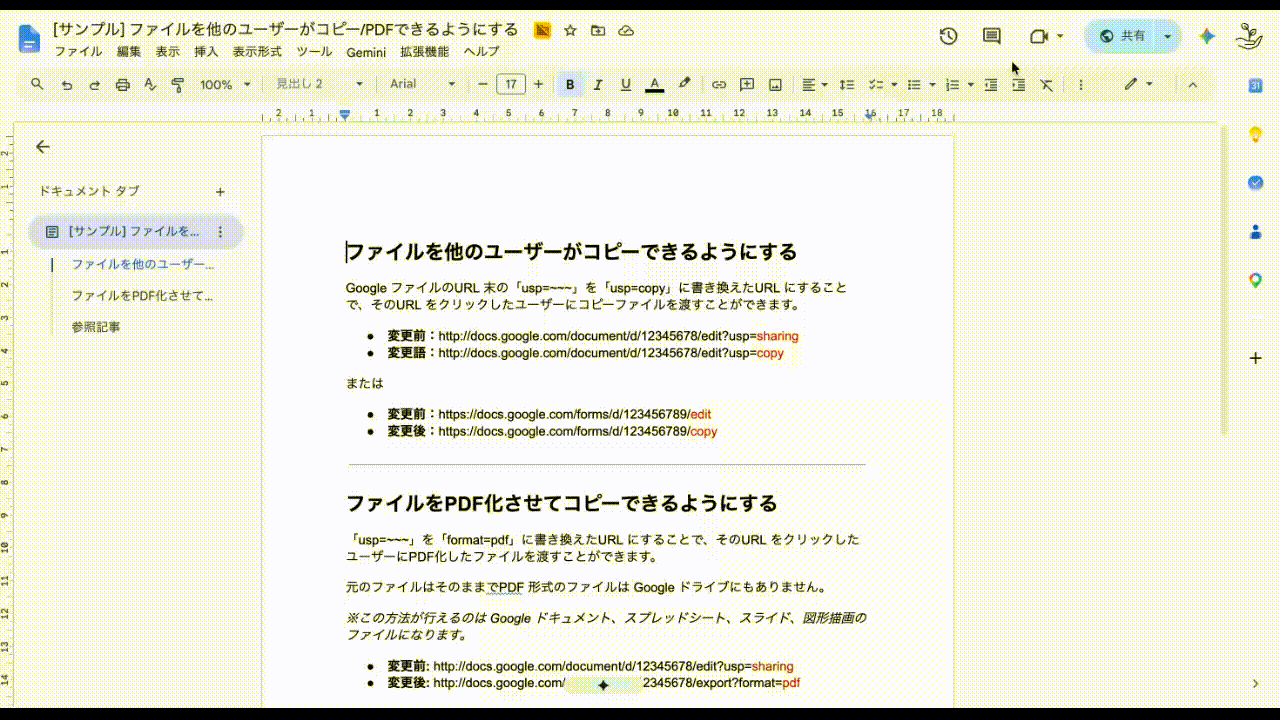Image resolution: width=1280 pixels, height=720 pixels.
Task: Open the ファイル menu
Action: click(78, 52)
